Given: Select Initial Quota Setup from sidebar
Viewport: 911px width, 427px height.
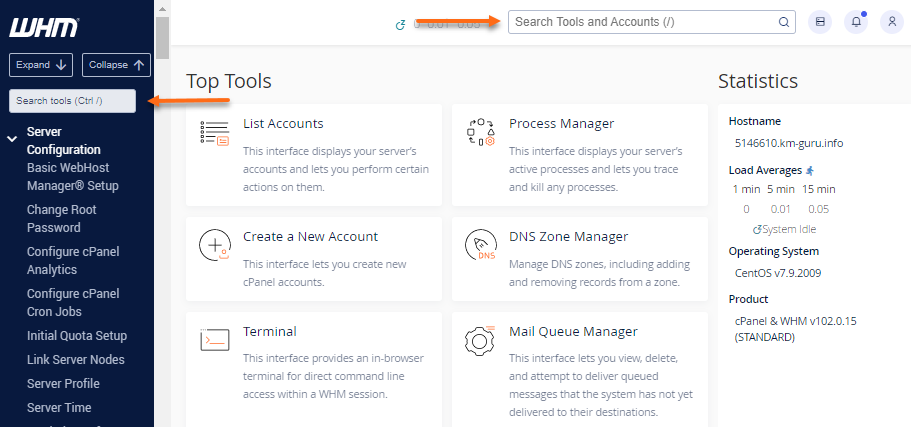Looking at the screenshot, I should [x=77, y=336].
